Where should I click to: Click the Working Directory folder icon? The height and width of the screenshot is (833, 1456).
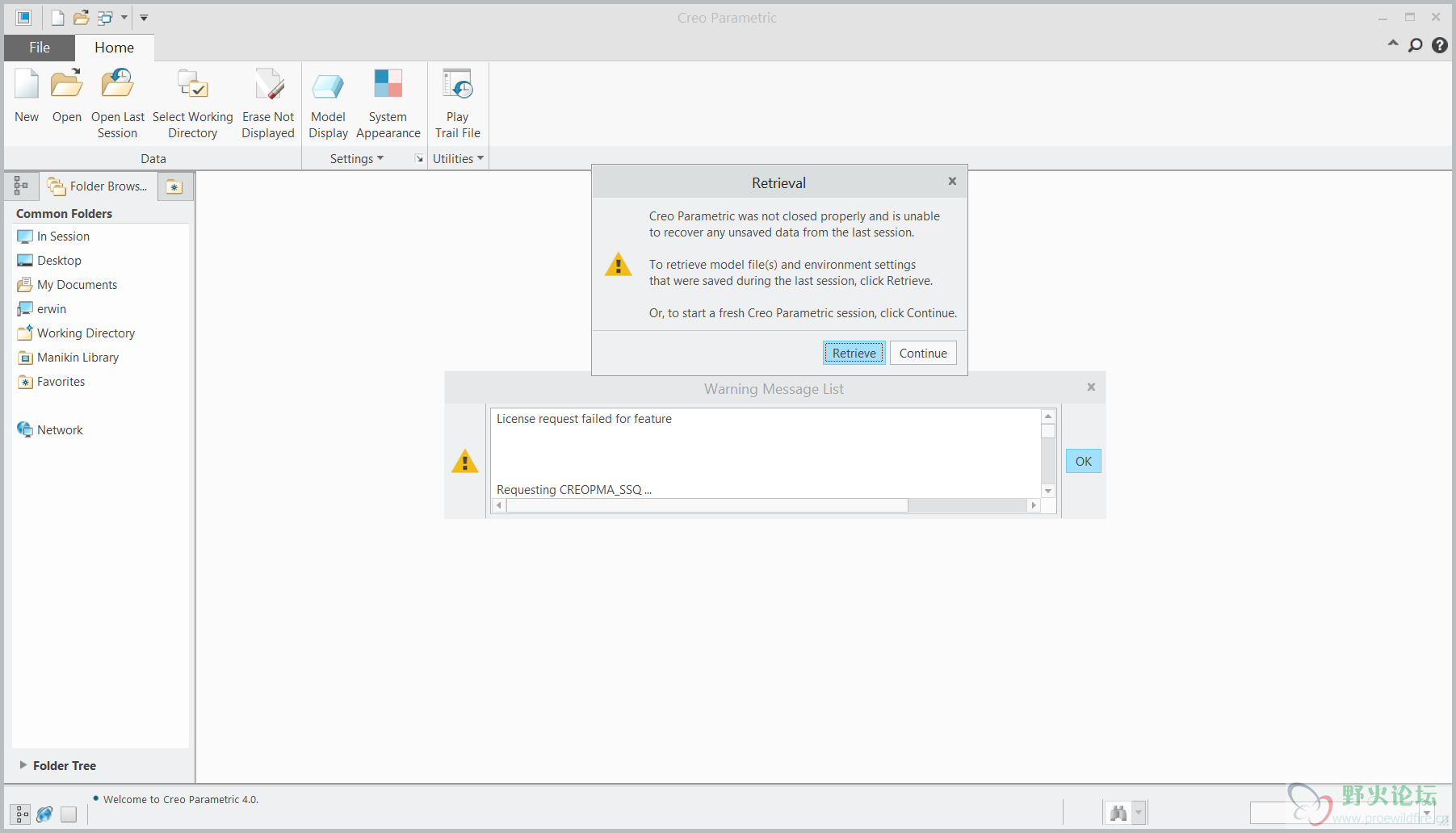pyautogui.click(x=25, y=333)
